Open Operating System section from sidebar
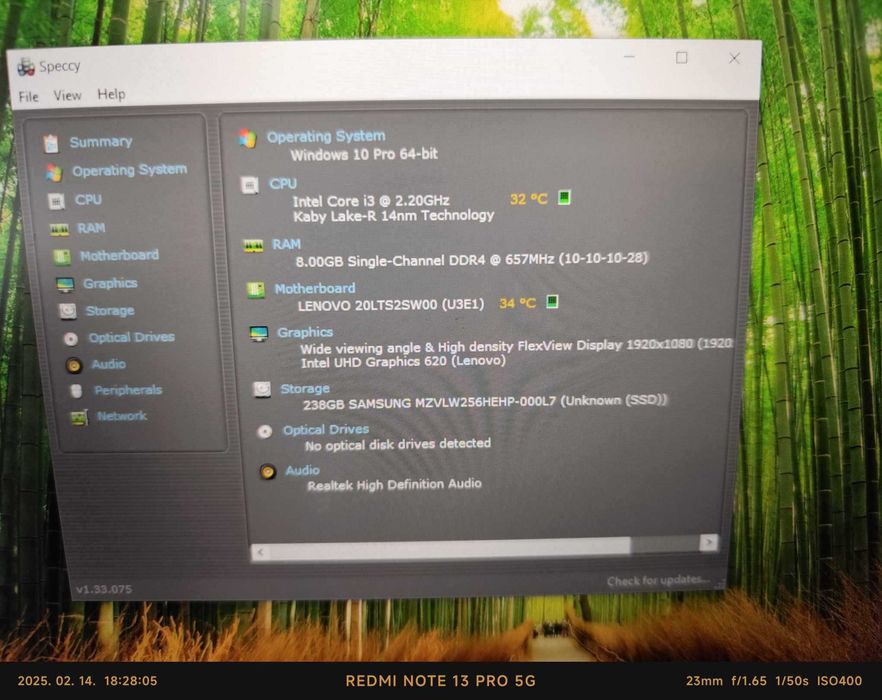 [130, 170]
